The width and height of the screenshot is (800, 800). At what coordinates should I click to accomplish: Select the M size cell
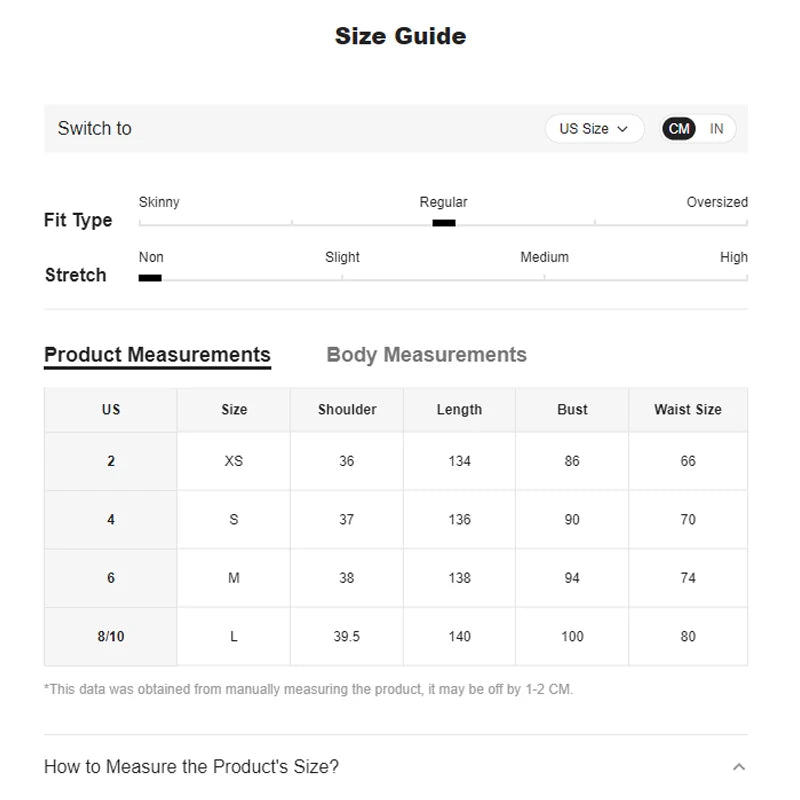pos(234,578)
